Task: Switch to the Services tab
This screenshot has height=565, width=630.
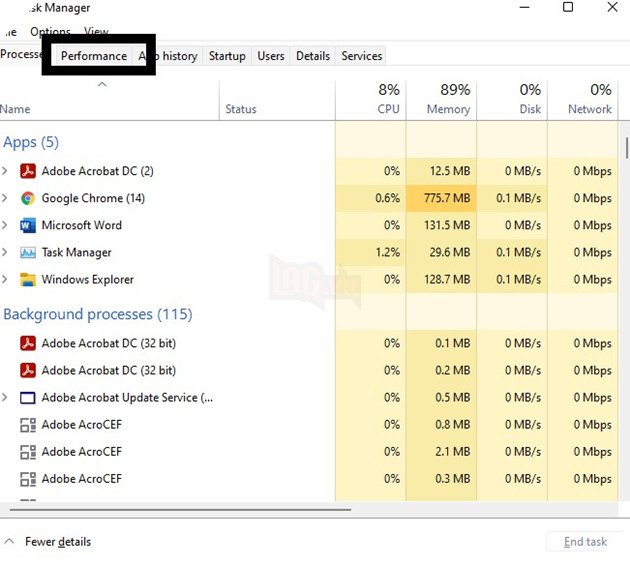Action: coord(362,55)
